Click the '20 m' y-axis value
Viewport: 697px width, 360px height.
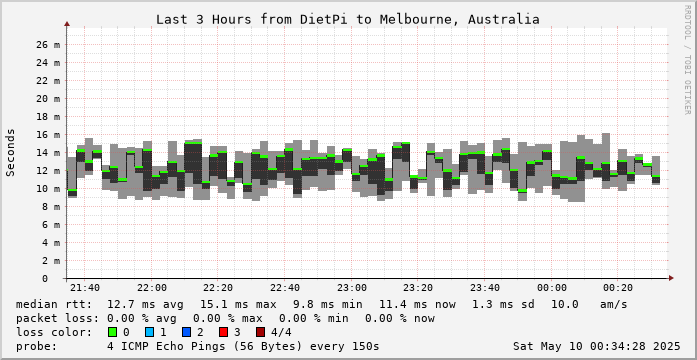pos(48,99)
